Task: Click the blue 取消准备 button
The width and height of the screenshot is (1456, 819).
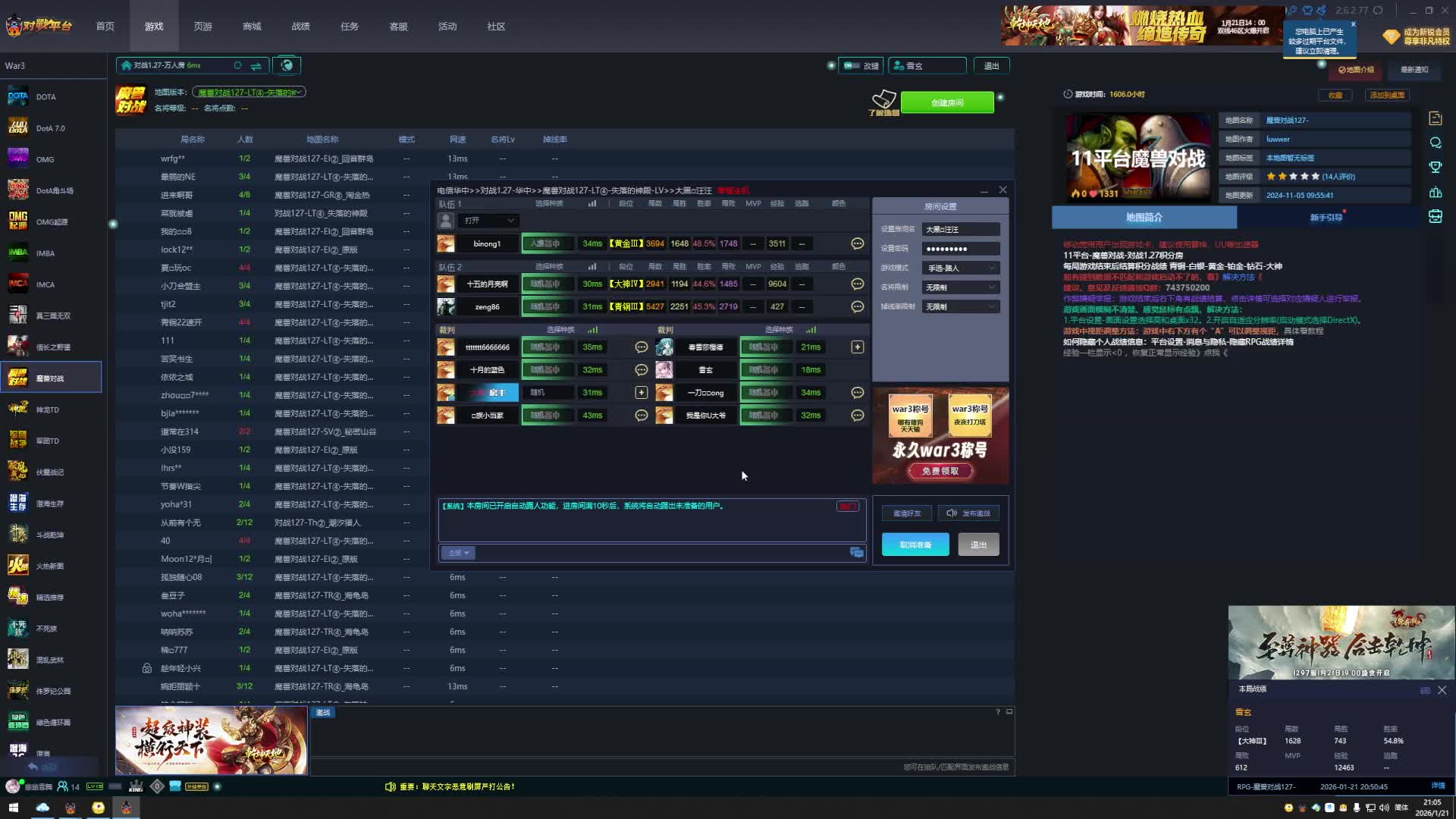Action: 915,544
